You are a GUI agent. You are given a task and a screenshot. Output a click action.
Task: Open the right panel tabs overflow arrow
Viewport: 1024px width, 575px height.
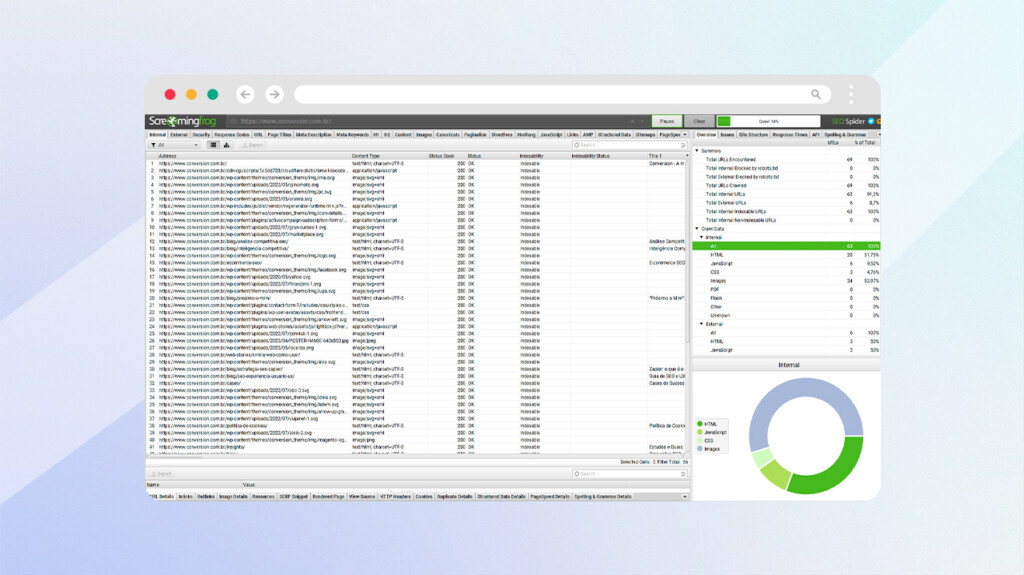coord(878,135)
